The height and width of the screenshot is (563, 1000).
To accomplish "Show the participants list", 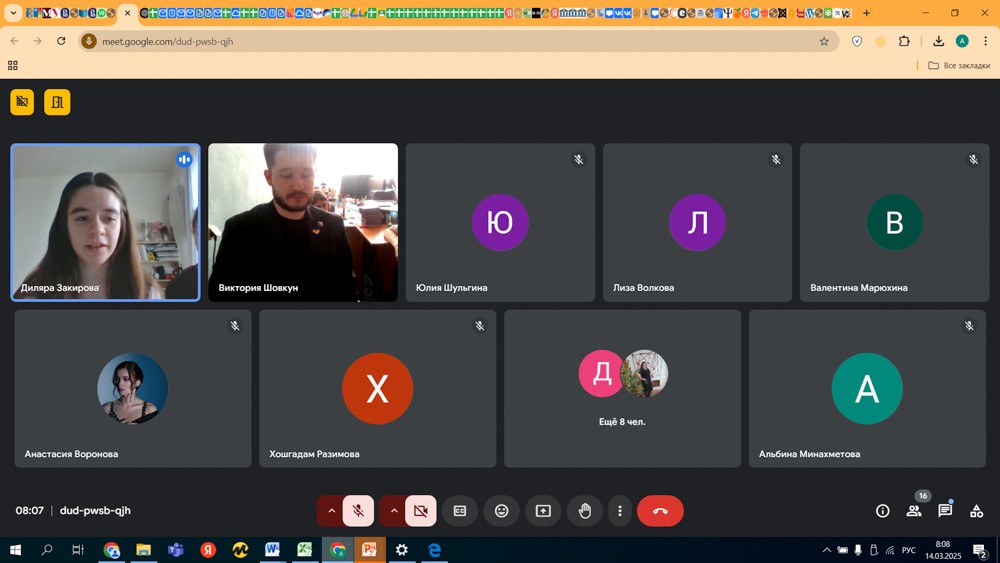I will point(914,511).
